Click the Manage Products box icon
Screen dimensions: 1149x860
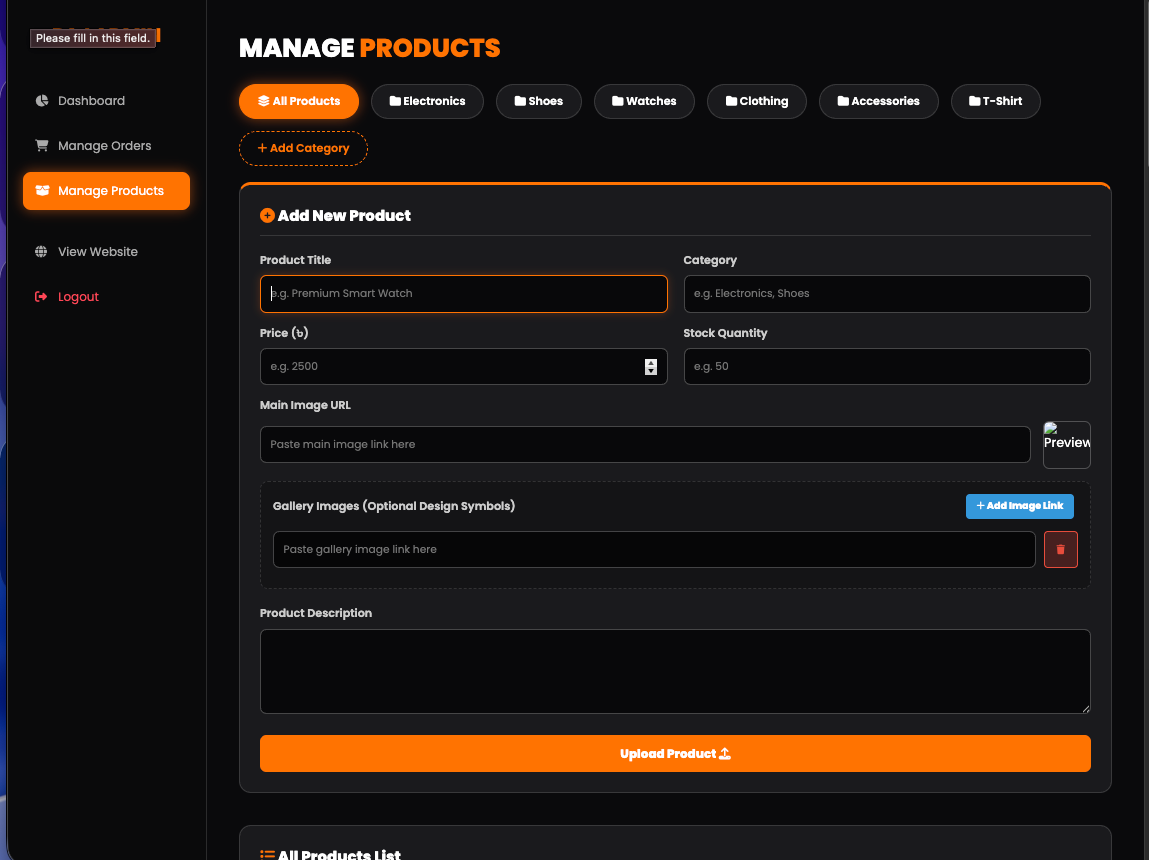[x=42, y=190]
